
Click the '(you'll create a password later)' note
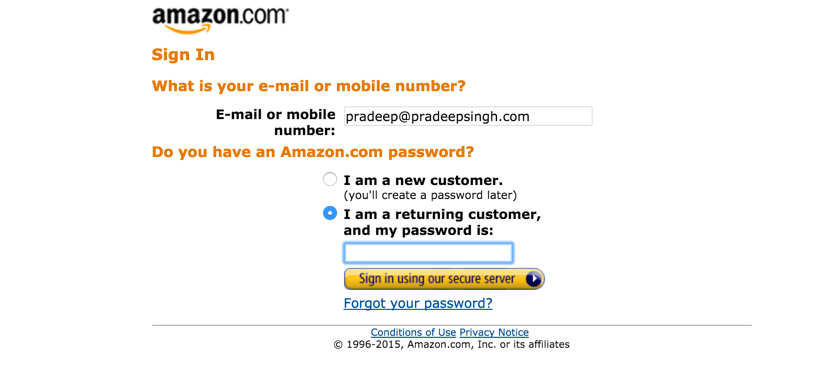pyautogui.click(x=430, y=196)
